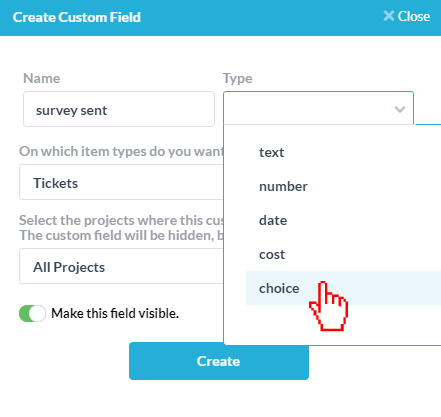441x417 pixels.
Task: Click the item types question text
Action: [121, 151]
